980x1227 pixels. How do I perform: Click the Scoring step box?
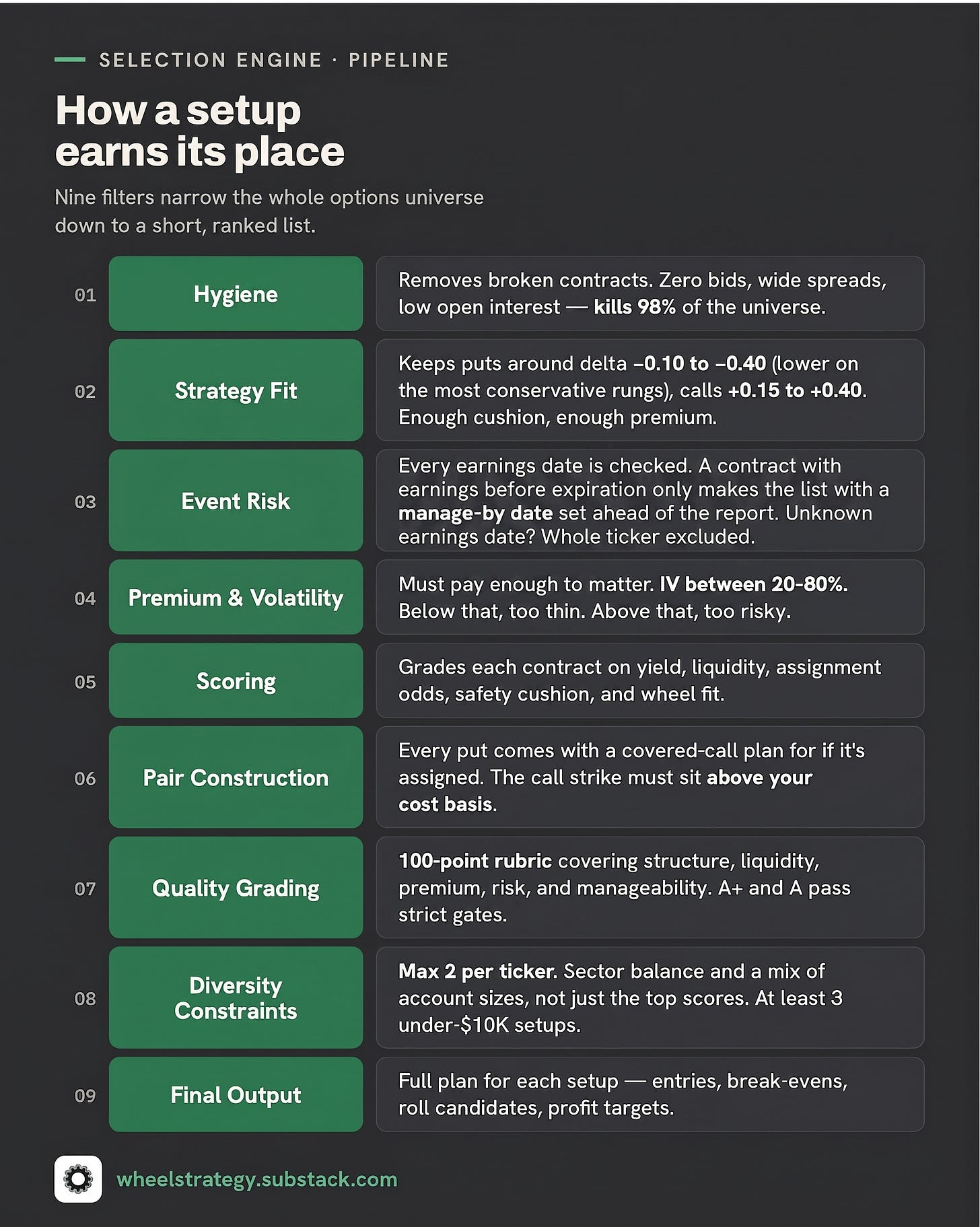point(236,680)
